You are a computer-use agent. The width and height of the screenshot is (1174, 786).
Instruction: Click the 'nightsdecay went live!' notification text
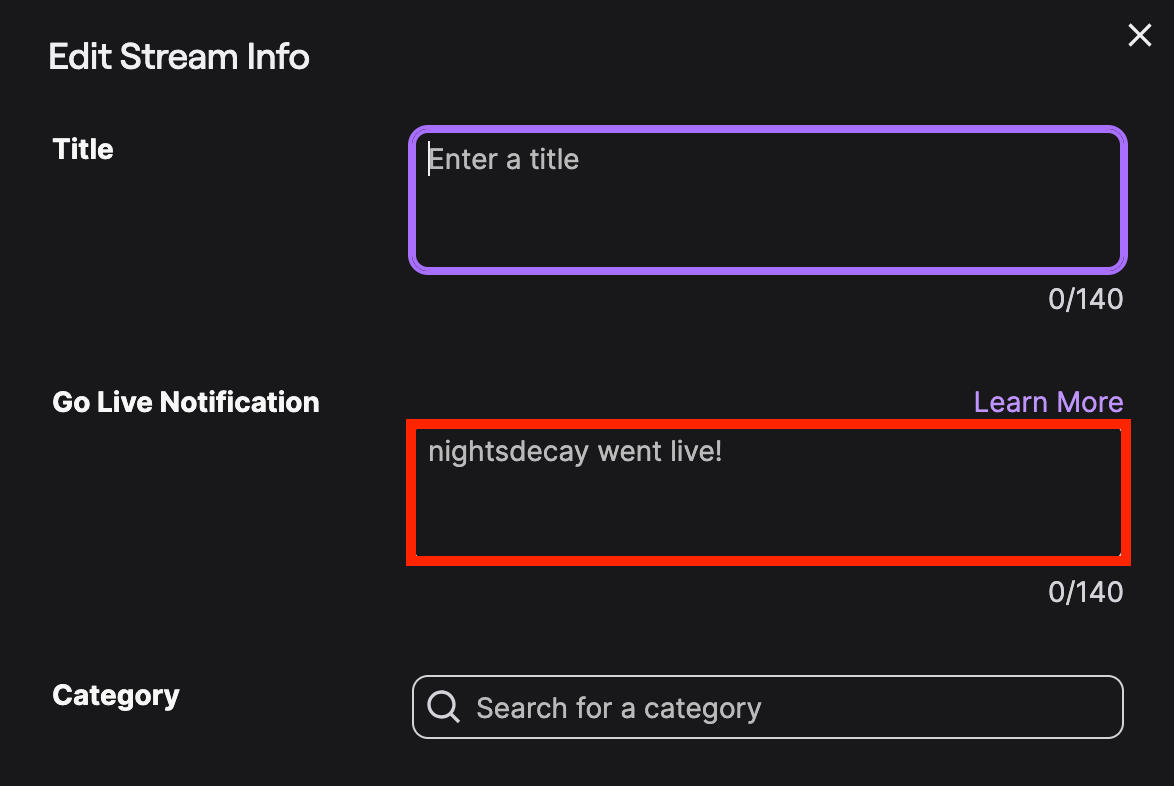coord(575,452)
